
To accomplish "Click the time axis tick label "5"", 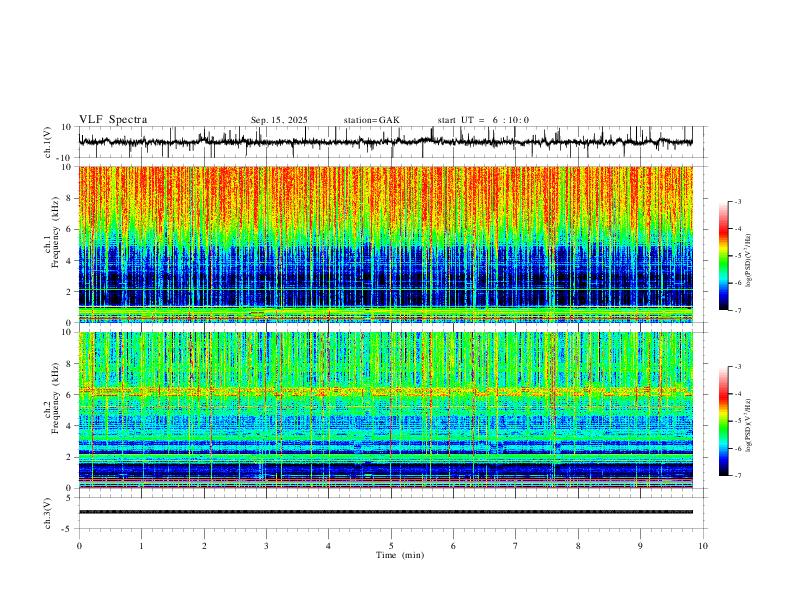I will pyautogui.click(x=391, y=546).
